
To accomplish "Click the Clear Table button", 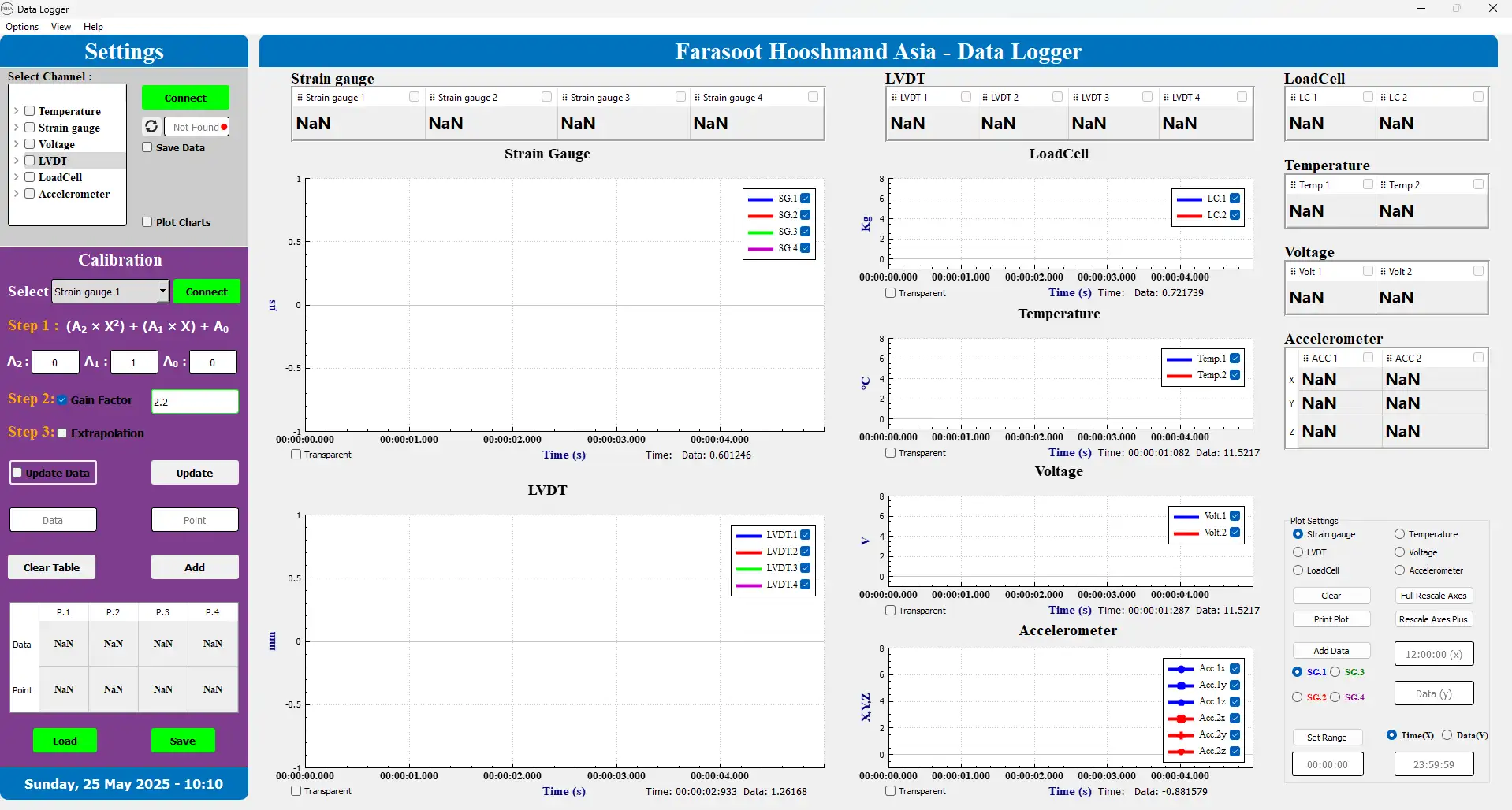I will (x=51, y=567).
